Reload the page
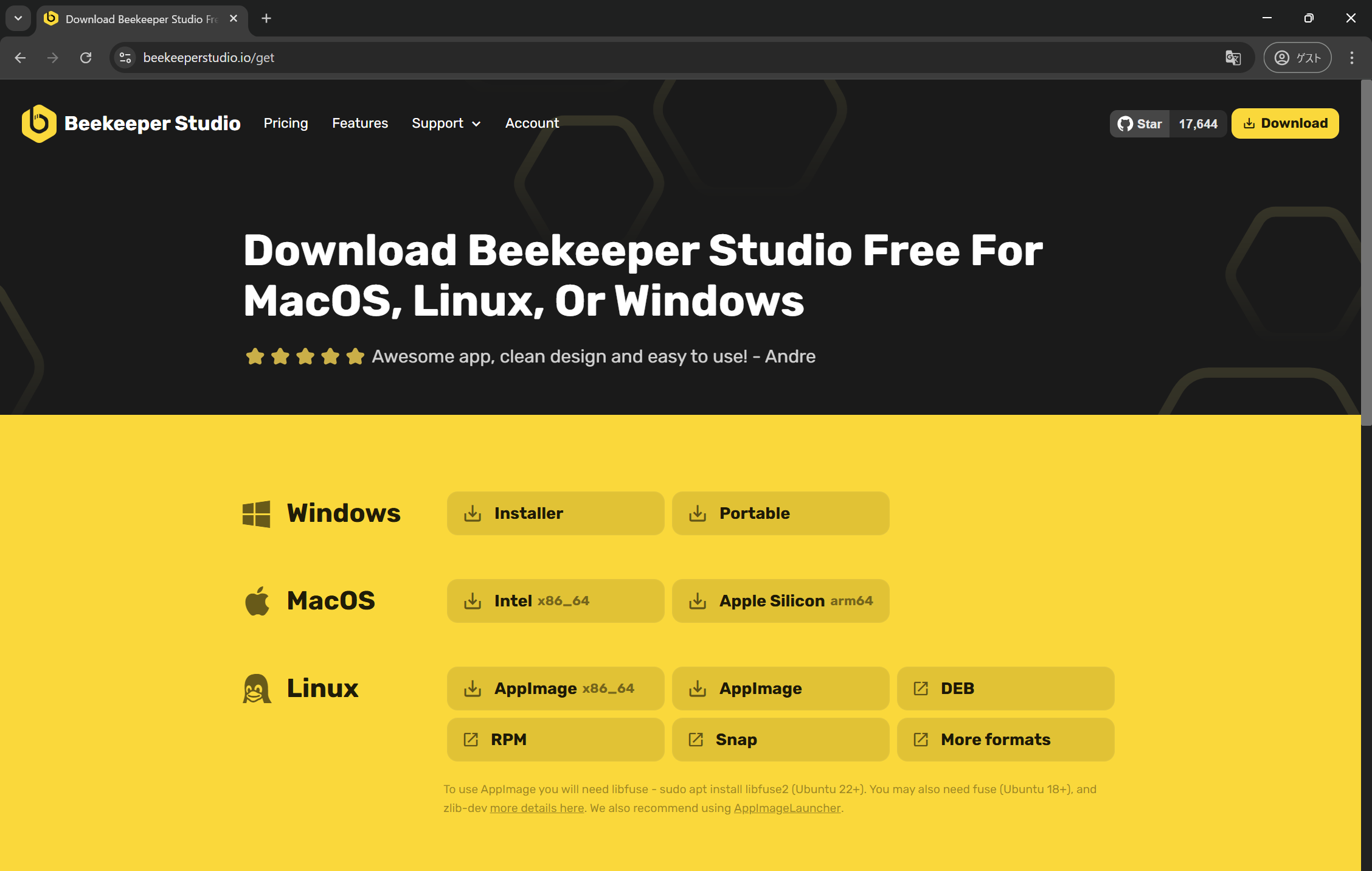 pos(86,58)
